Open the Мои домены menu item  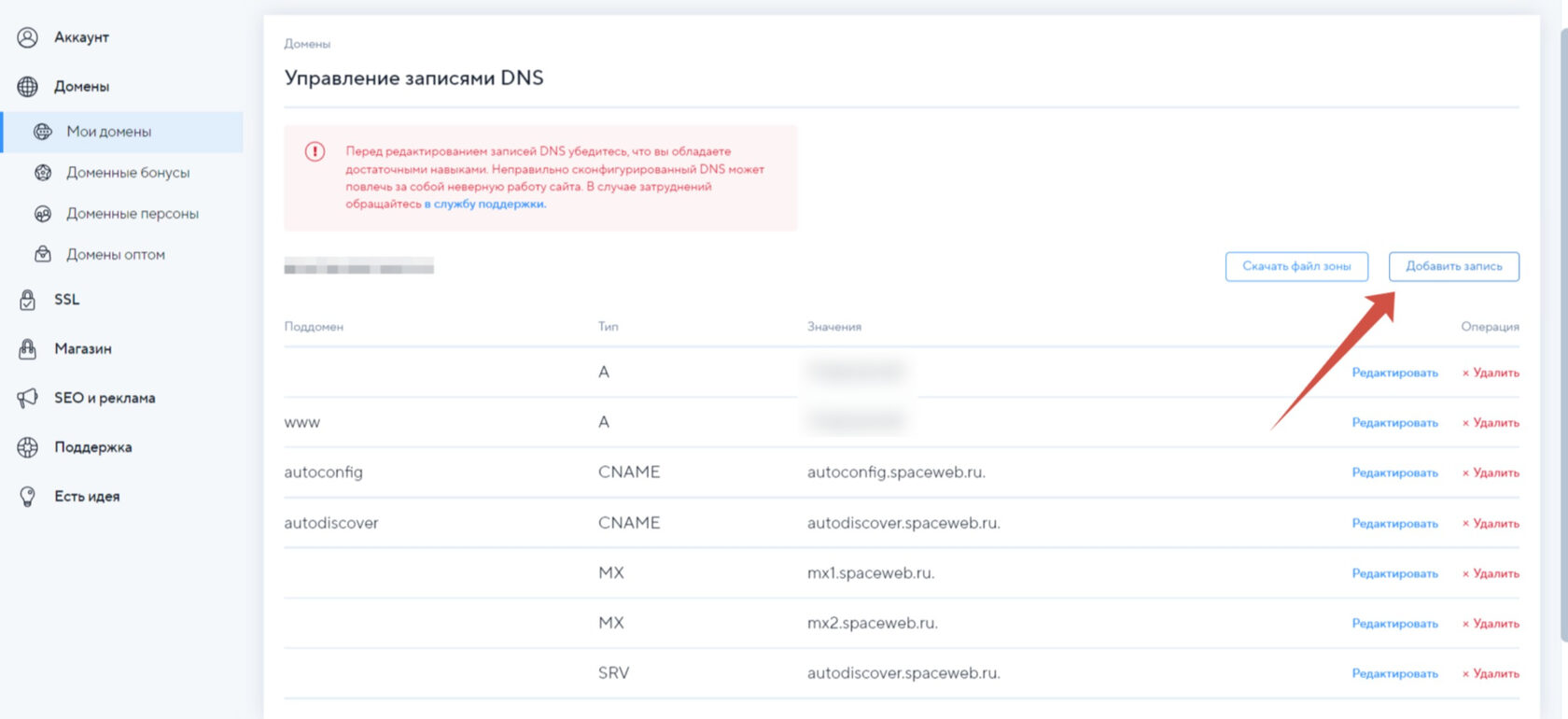[108, 132]
